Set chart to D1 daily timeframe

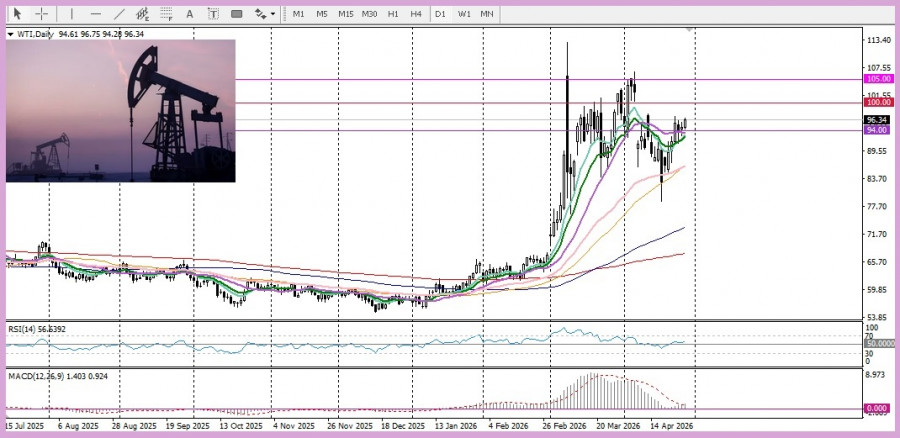point(440,14)
